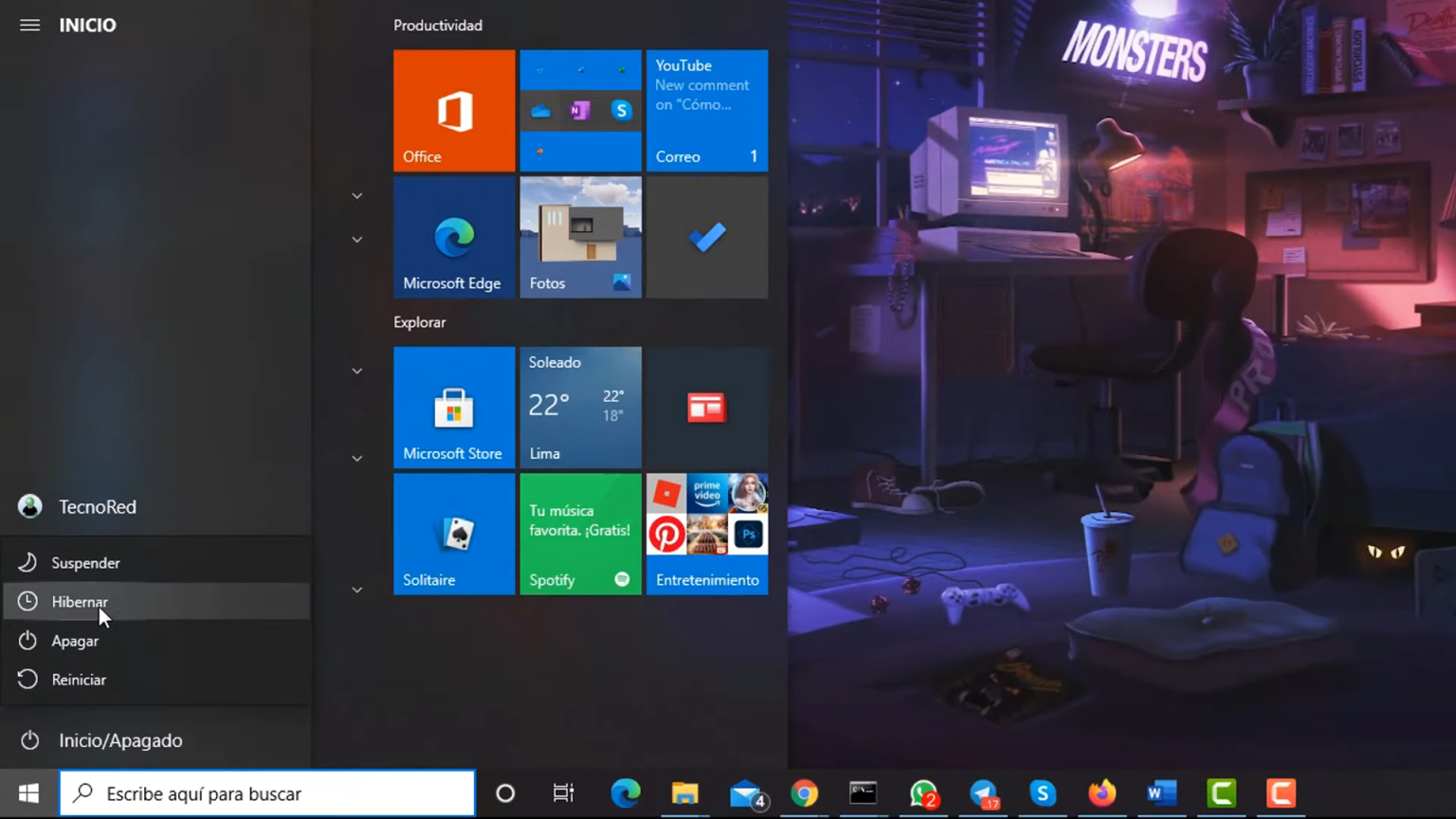
Task: Expand the first chevron beside the Edge tile
Action: click(x=357, y=196)
